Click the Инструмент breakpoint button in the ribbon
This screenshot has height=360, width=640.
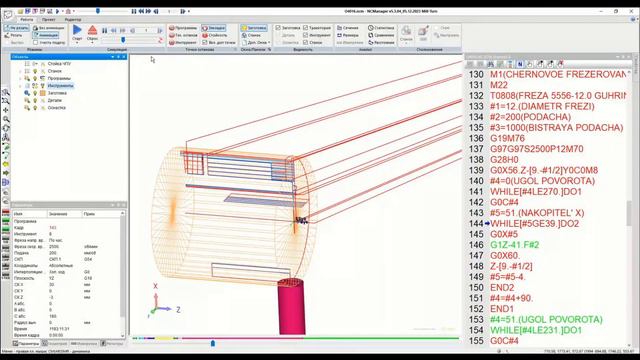(183, 42)
